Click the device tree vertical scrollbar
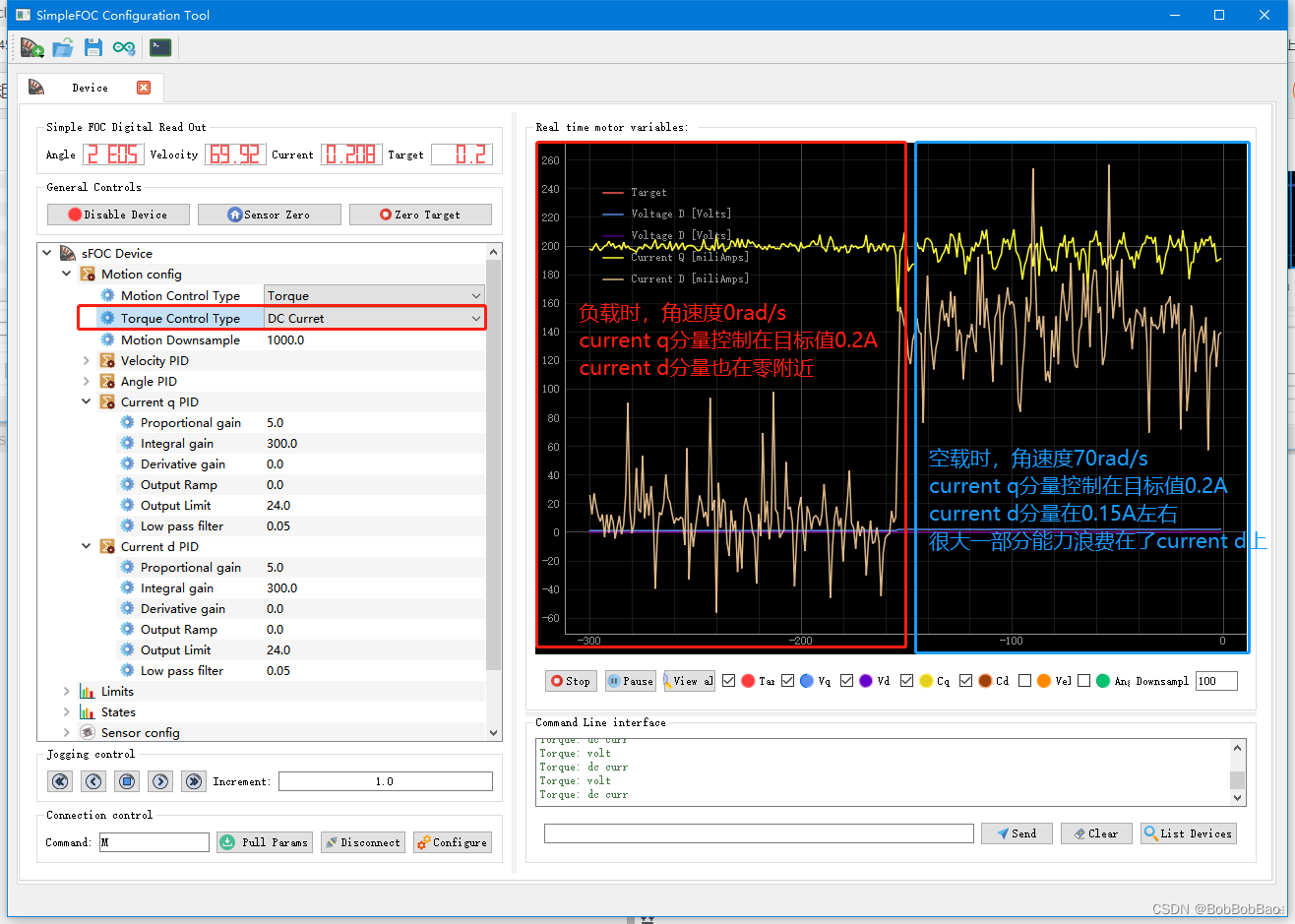 click(494, 466)
